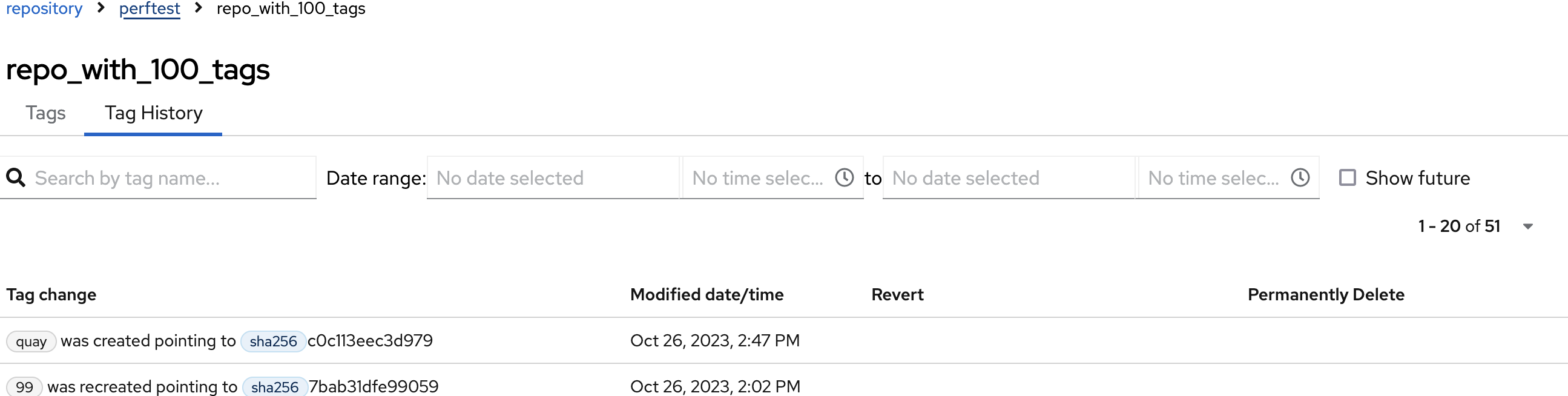
Task: Click the search magnifier icon
Action: pyautogui.click(x=16, y=178)
